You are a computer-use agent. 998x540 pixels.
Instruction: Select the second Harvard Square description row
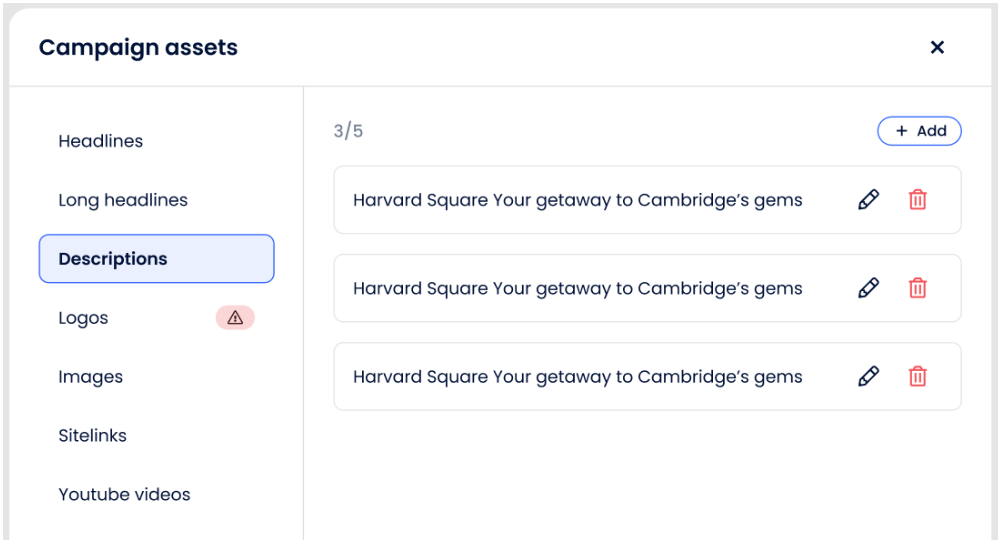tap(578, 288)
